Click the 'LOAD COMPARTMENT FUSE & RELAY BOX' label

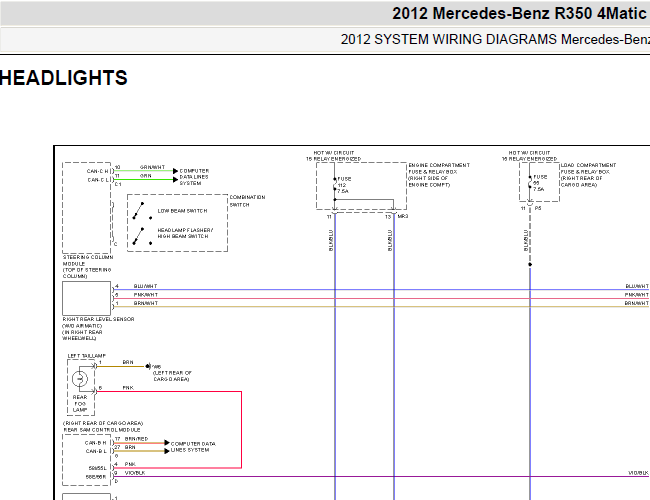pyautogui.click(x=588, y=168)
